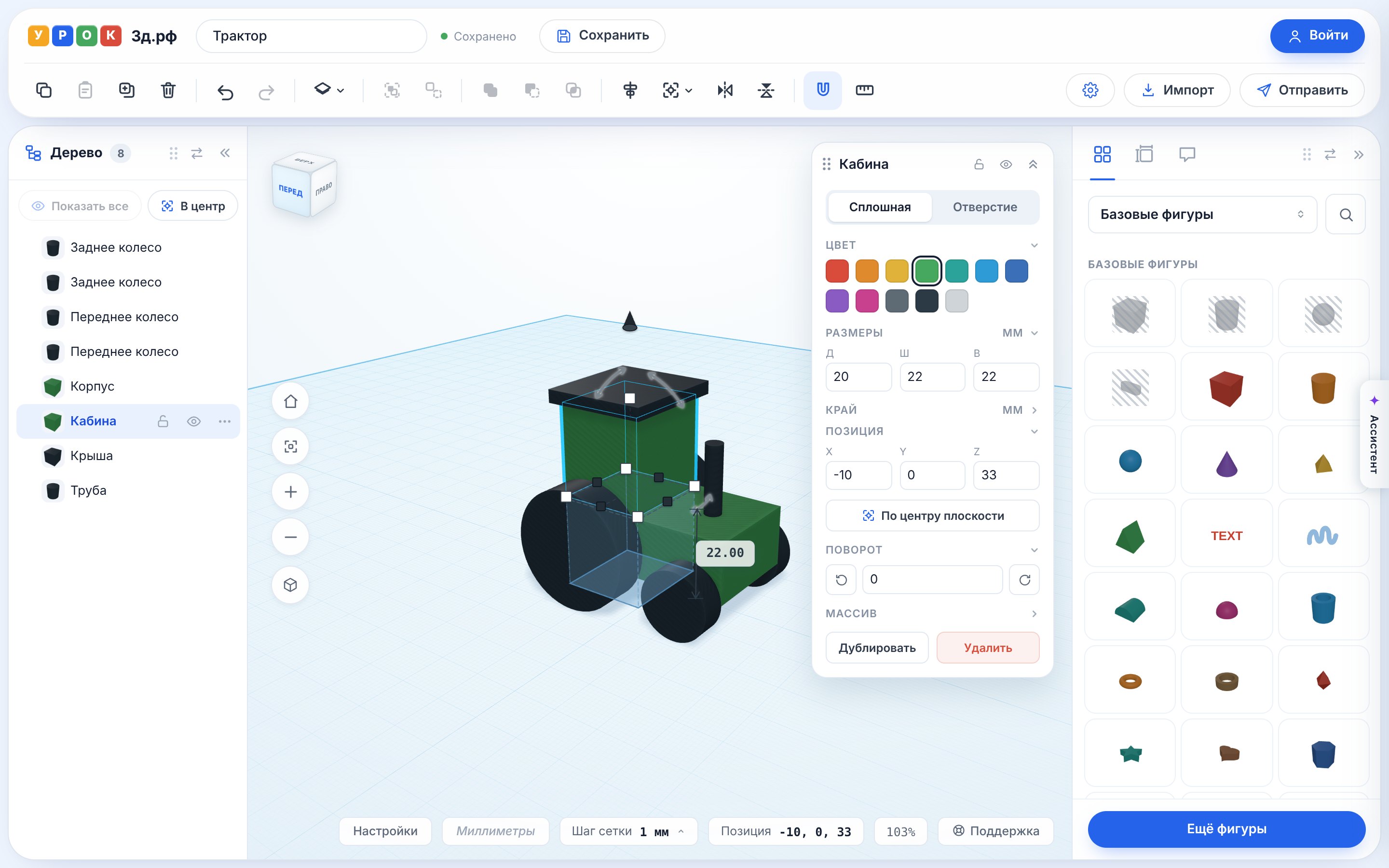Click the Трактор project name field

[311, 36]
